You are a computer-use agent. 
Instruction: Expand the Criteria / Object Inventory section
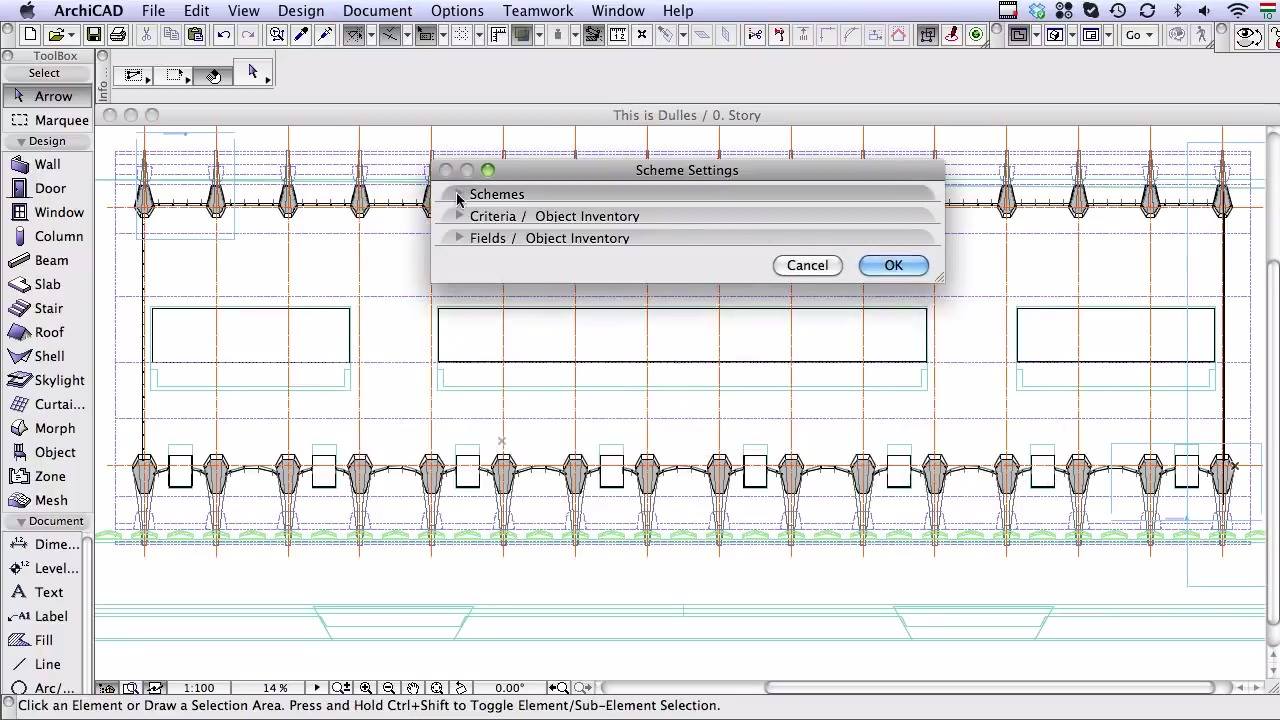459,216
